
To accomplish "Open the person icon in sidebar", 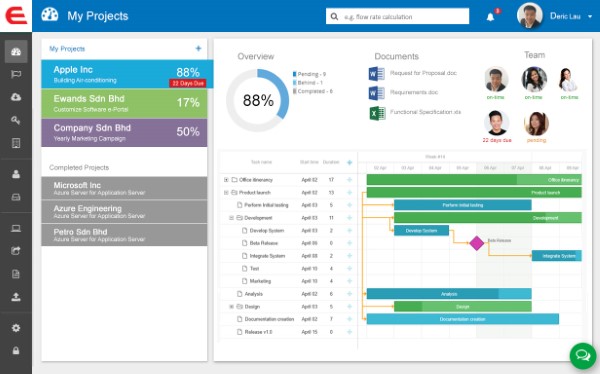I will (16, 174).
